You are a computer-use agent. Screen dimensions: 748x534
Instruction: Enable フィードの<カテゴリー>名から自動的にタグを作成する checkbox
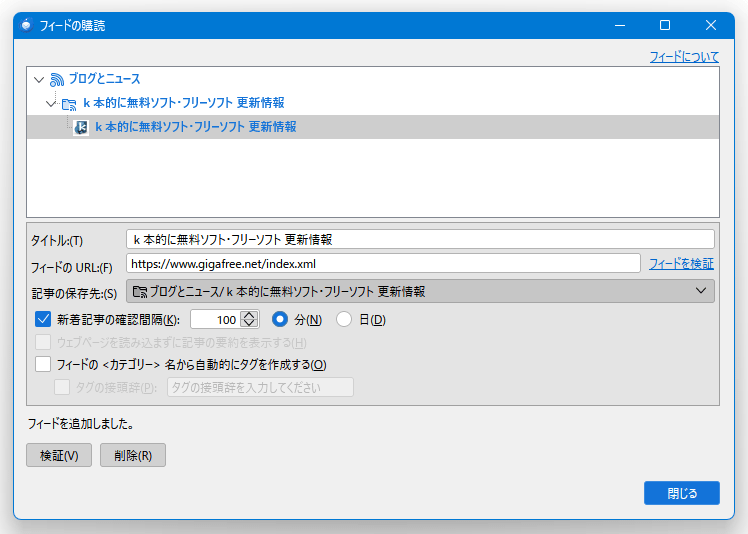(x=43, y=364)
